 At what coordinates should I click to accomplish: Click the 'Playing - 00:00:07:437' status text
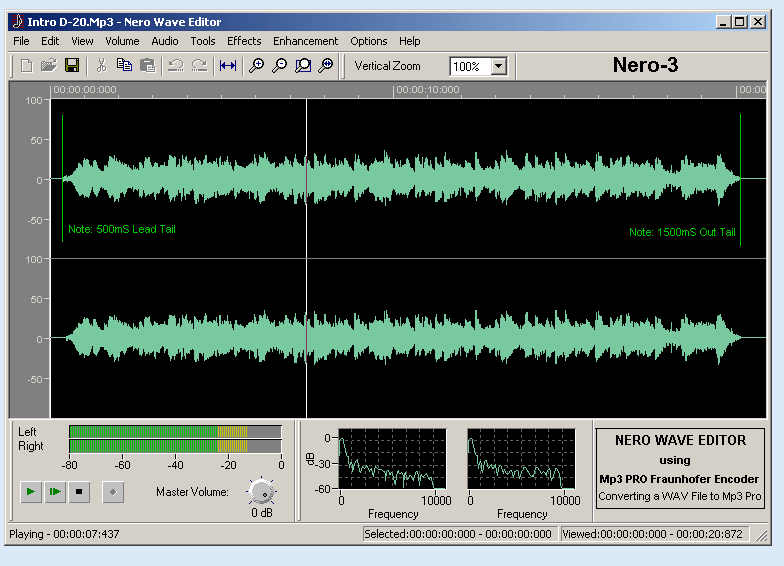(64, 534)
